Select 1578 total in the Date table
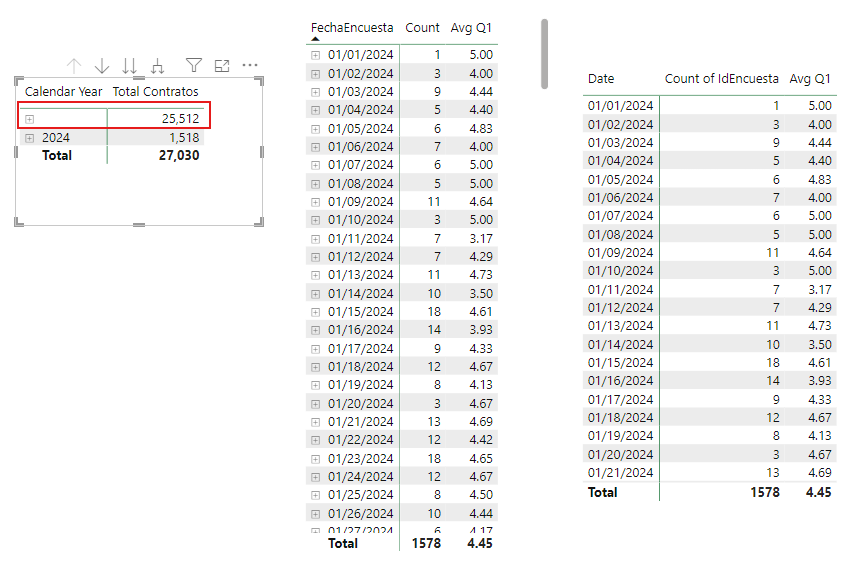Screen dimensions: 858x561 (765, 493)
